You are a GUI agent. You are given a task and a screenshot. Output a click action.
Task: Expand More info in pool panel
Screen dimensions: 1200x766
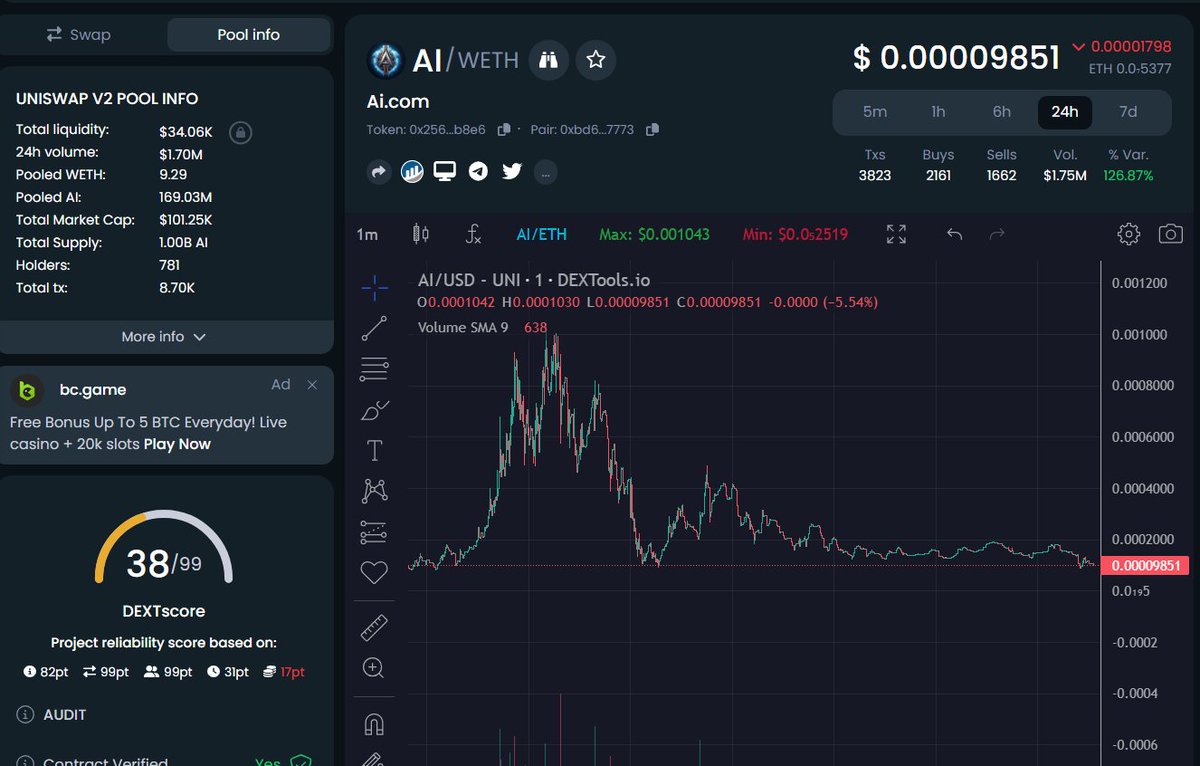pyautogui.click(x=165, y=337)
